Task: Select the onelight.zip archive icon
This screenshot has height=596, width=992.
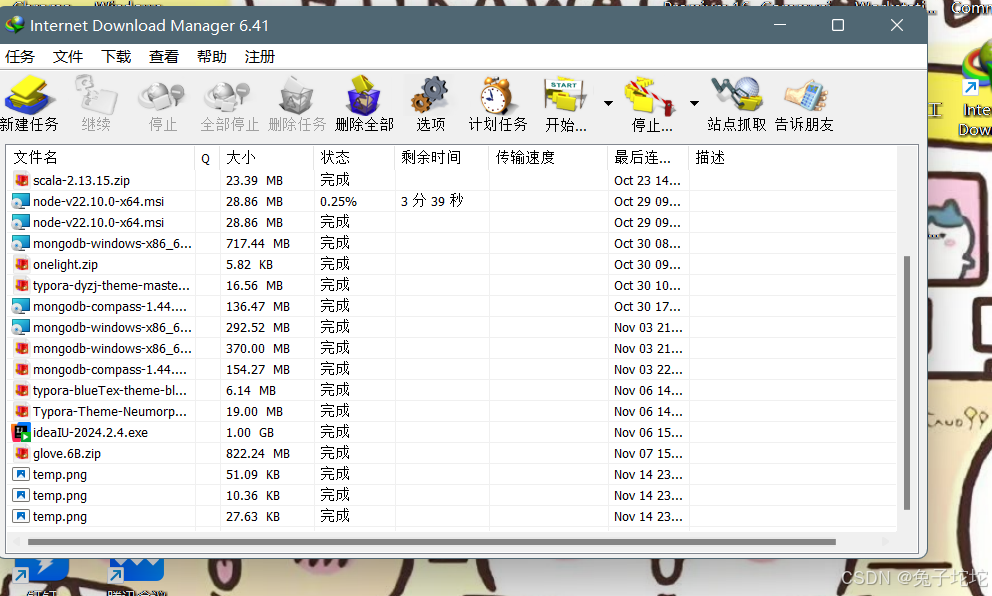Action: tap(22, 264)
